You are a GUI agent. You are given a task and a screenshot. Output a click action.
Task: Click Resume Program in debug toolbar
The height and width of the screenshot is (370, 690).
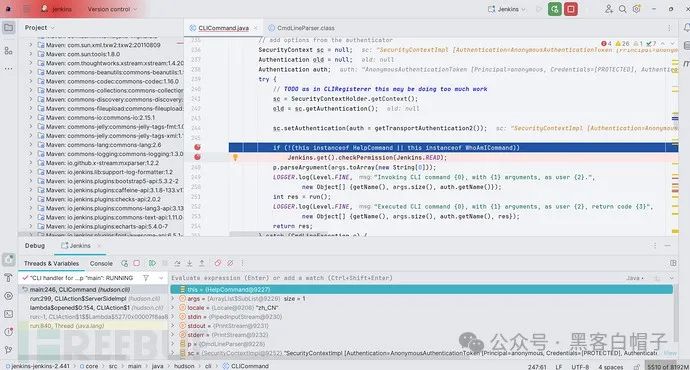(x=152, y=263)
